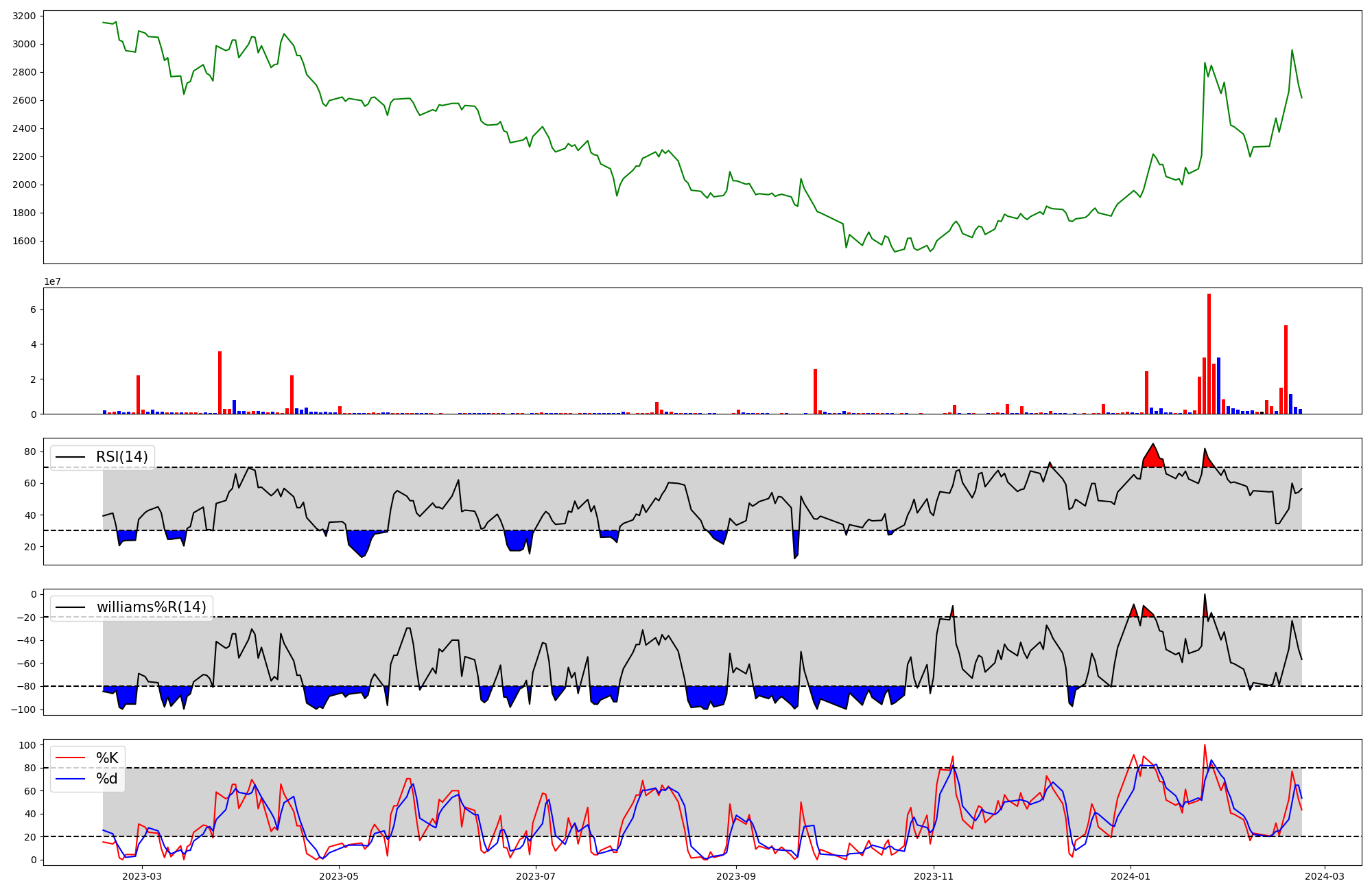Click the 3200 price axis label
The image size is (1372, 892).
coord(24,16)
